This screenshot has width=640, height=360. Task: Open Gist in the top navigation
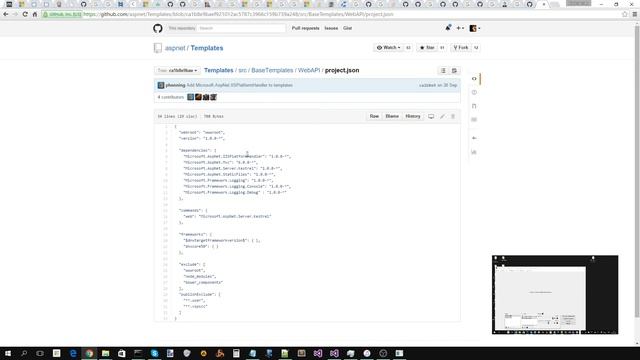[347, 28]
